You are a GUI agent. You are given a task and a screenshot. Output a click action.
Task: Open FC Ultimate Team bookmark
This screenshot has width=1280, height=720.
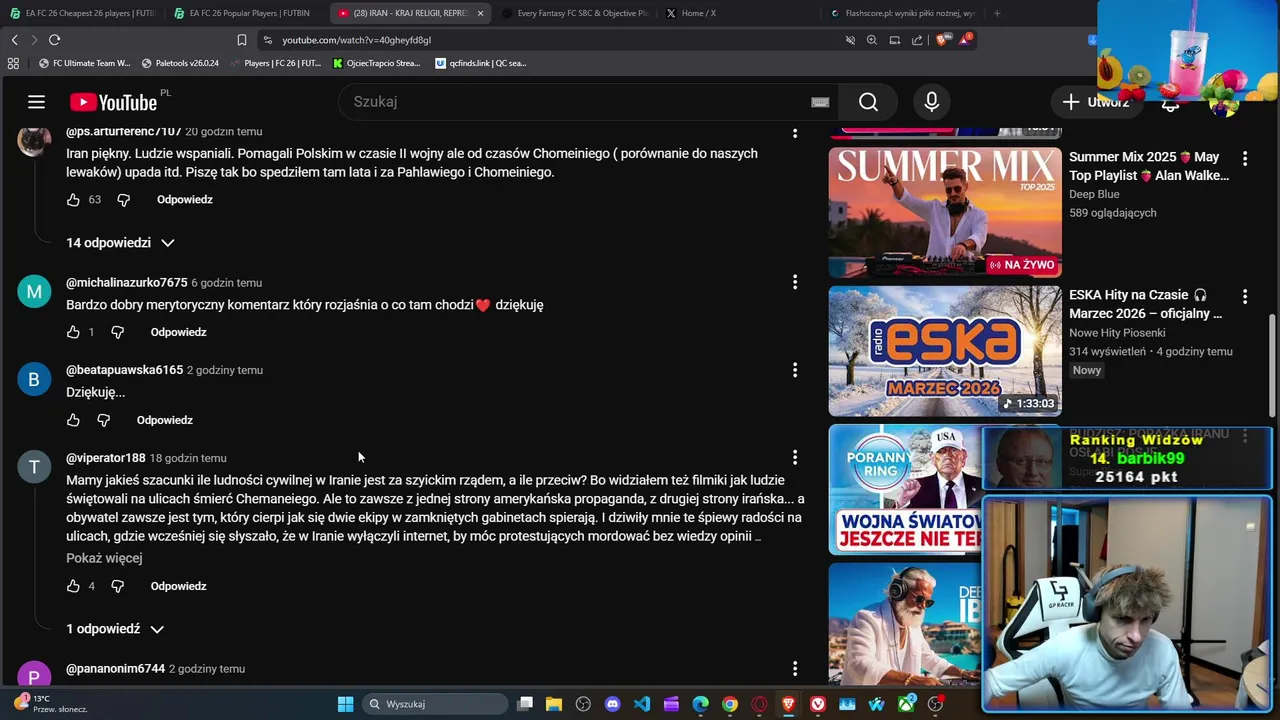point(84,63)
